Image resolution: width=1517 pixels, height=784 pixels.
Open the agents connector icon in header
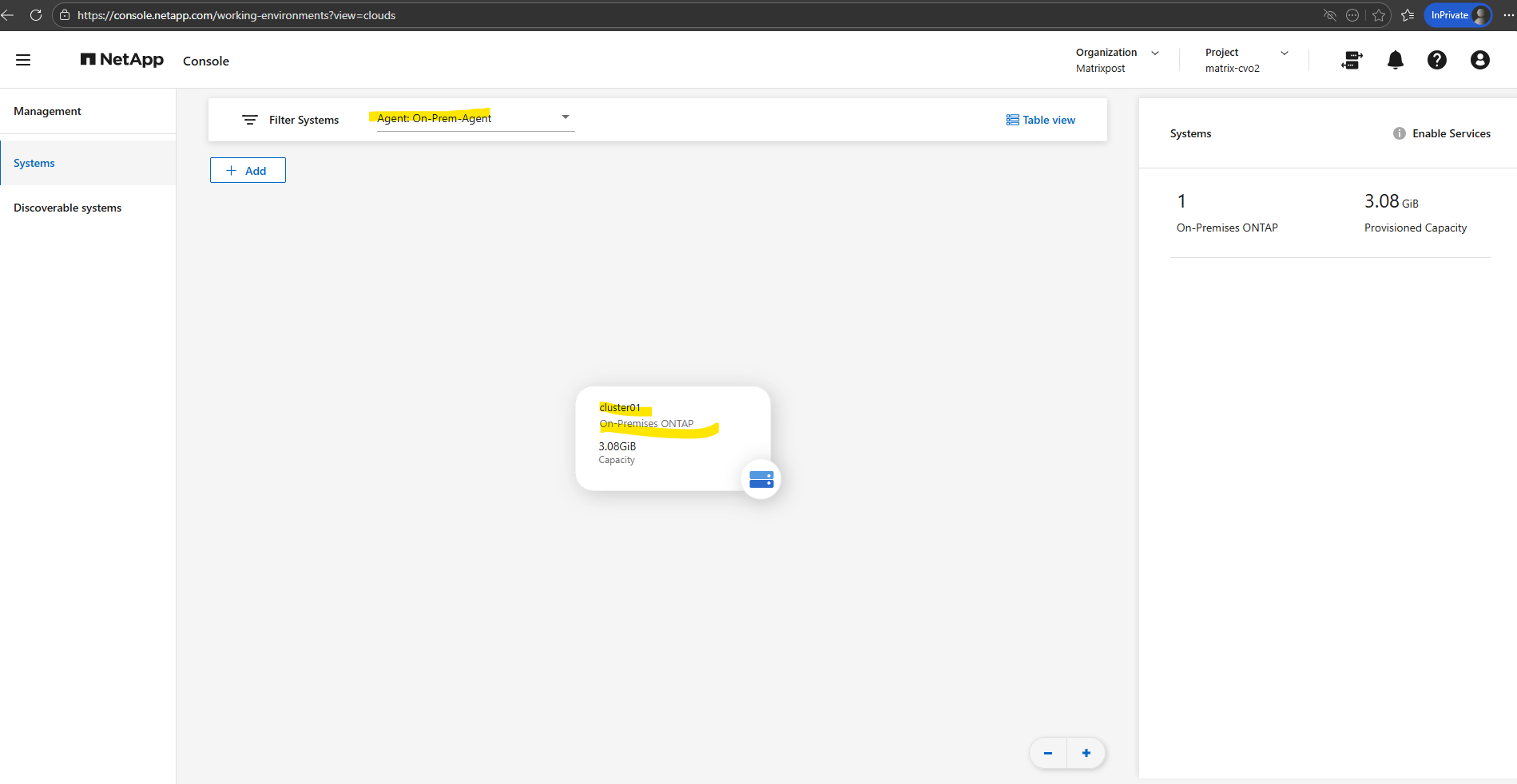(1352, 60)
